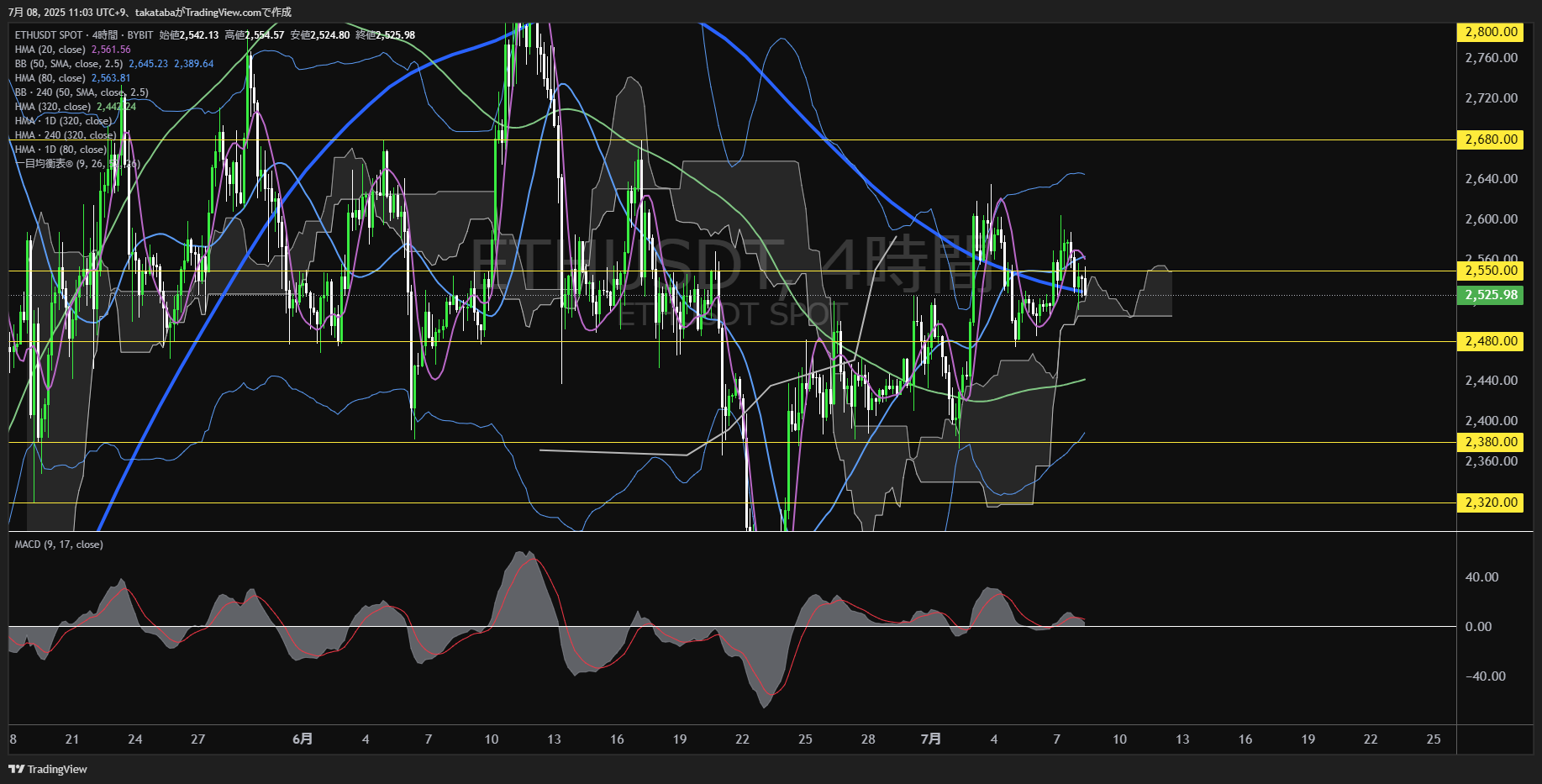Click the 40.00 MACD axis value
Image resolution: width=1542 pixels, height=784 pixels.
[x=1481, y=577]
